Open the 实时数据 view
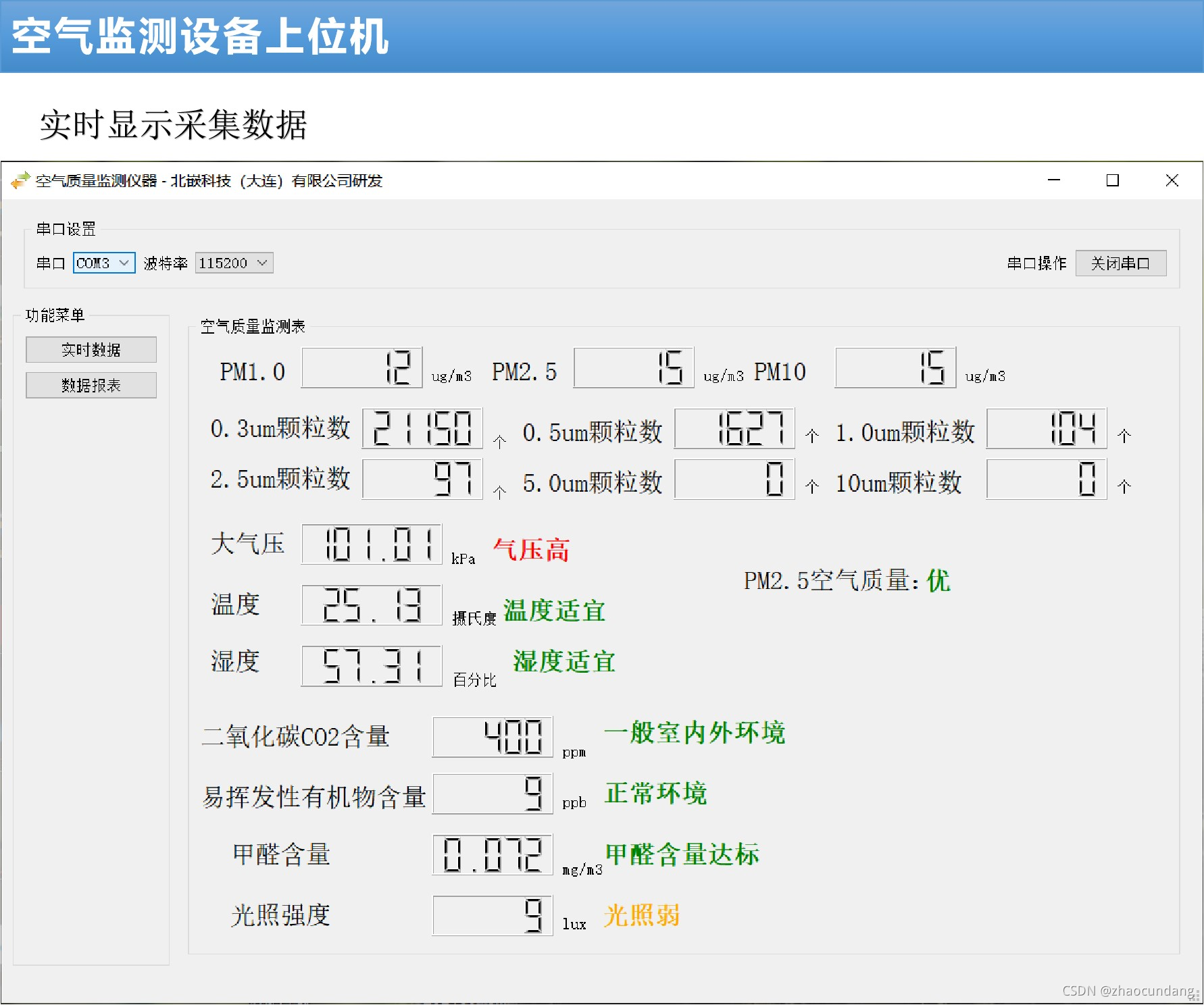 (91, 350)
